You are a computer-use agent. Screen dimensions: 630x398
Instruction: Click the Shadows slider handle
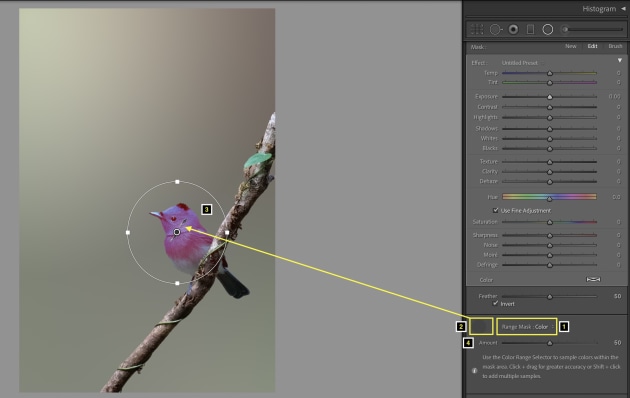point(550,129)
